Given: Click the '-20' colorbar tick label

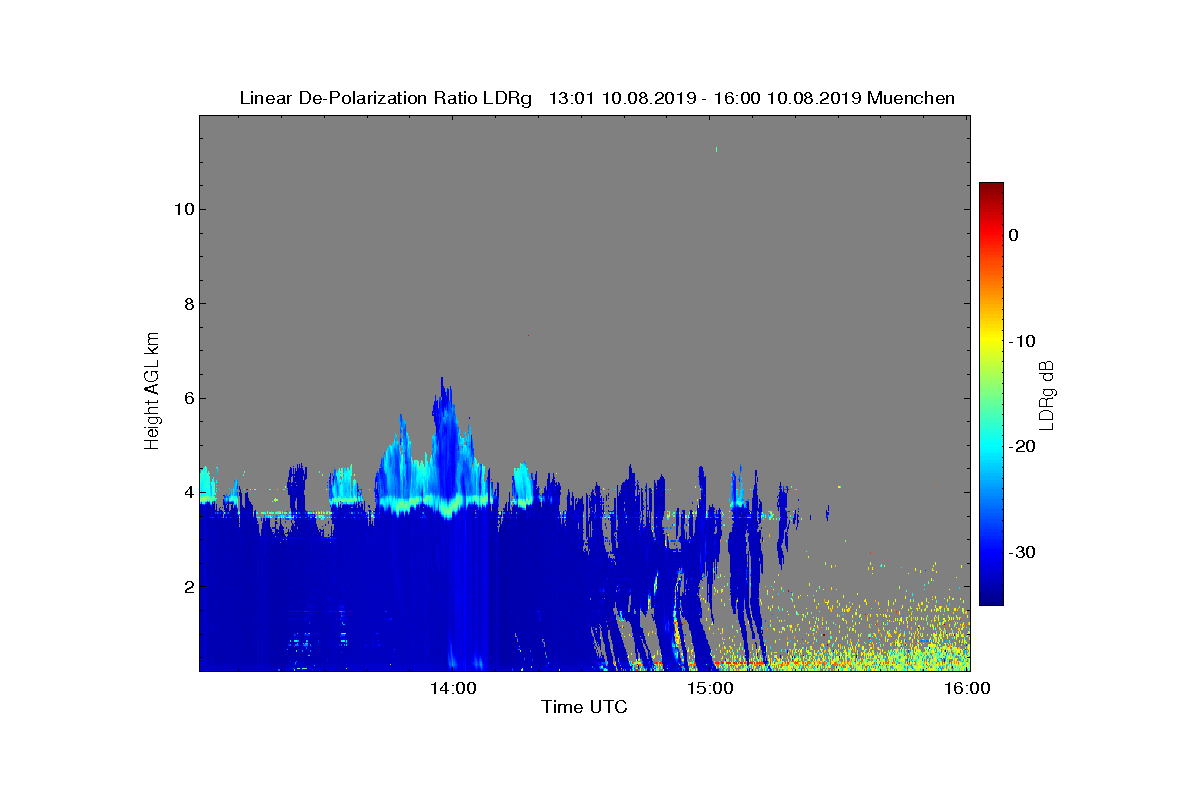Looking at the screenshot, I should click(1021, 447).
